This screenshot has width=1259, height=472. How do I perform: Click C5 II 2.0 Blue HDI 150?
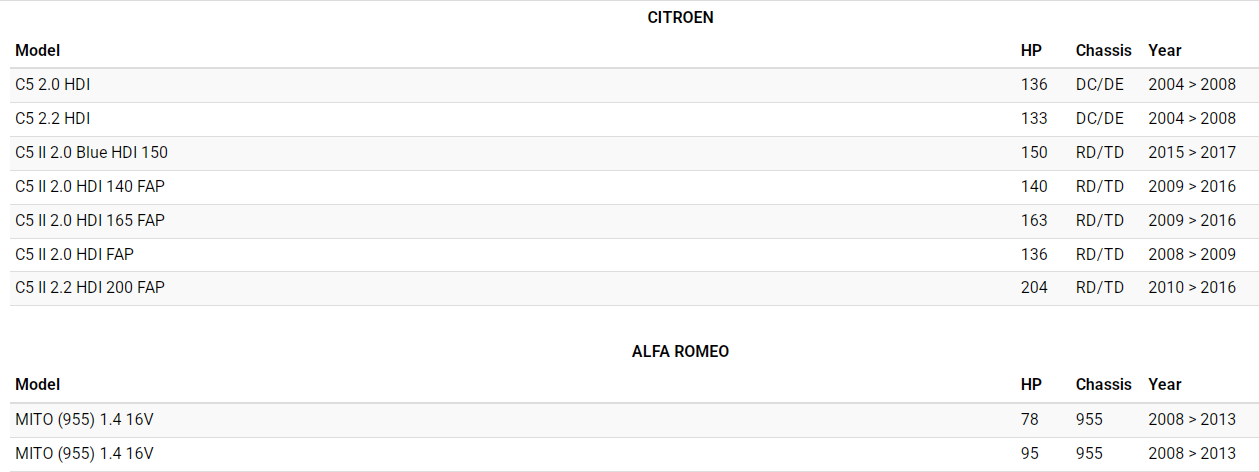point(91,153)
